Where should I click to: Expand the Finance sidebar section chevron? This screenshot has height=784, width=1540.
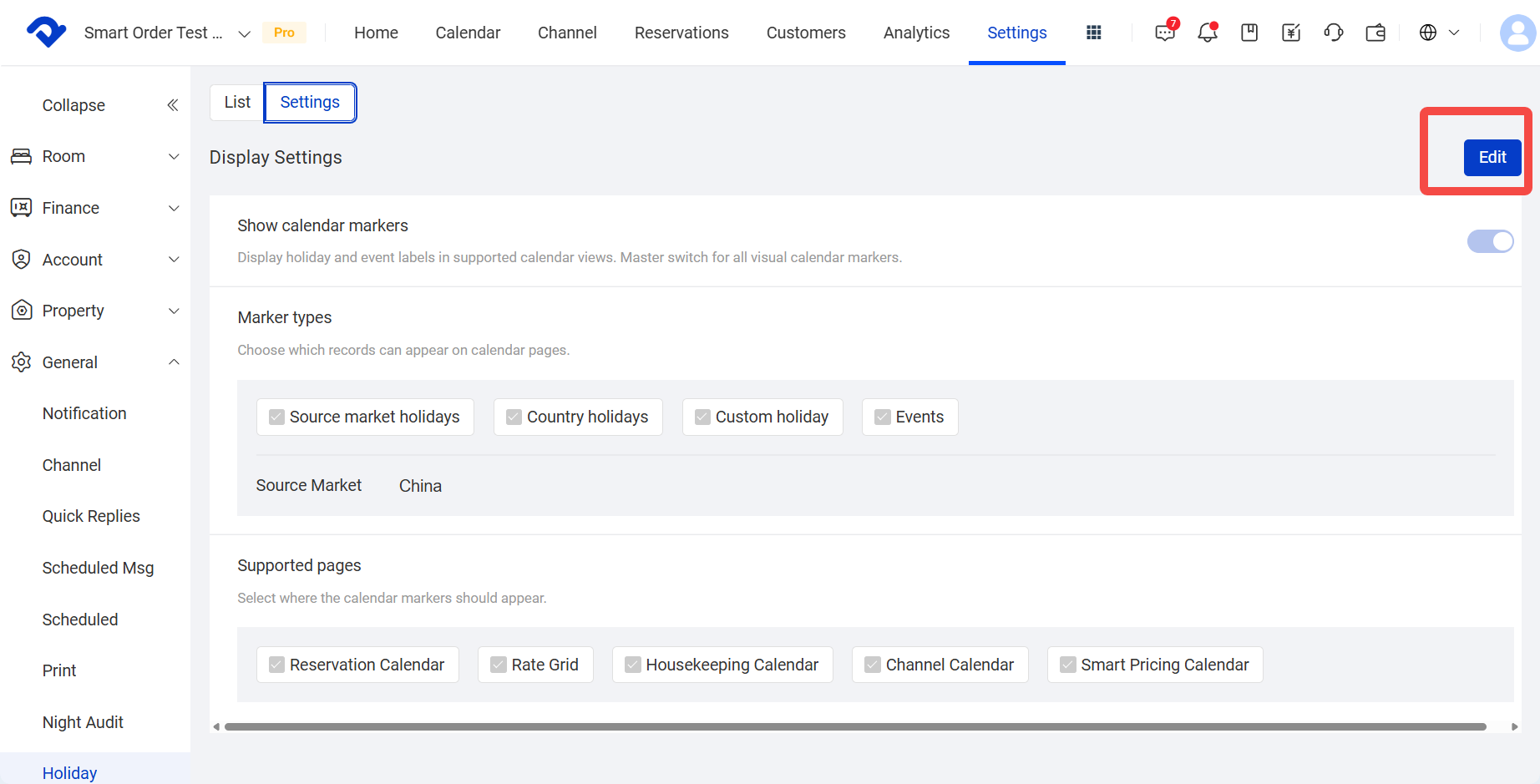(x=174, y=208)
